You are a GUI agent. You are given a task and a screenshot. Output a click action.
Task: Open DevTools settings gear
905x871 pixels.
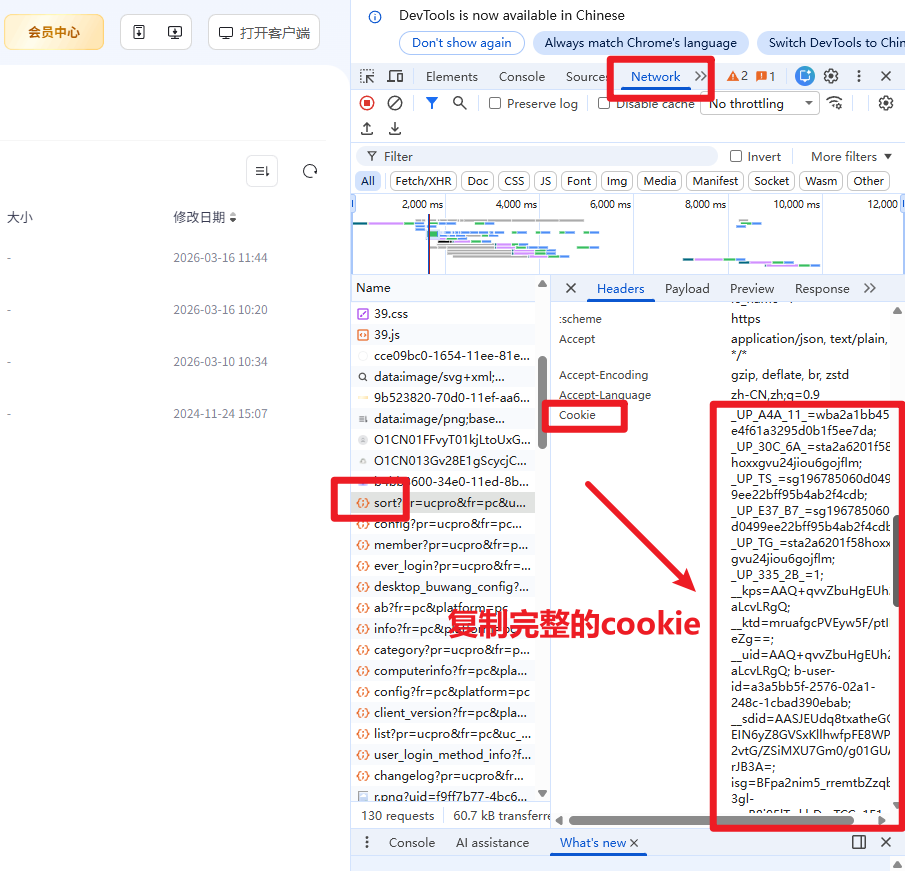pos(831,76)
